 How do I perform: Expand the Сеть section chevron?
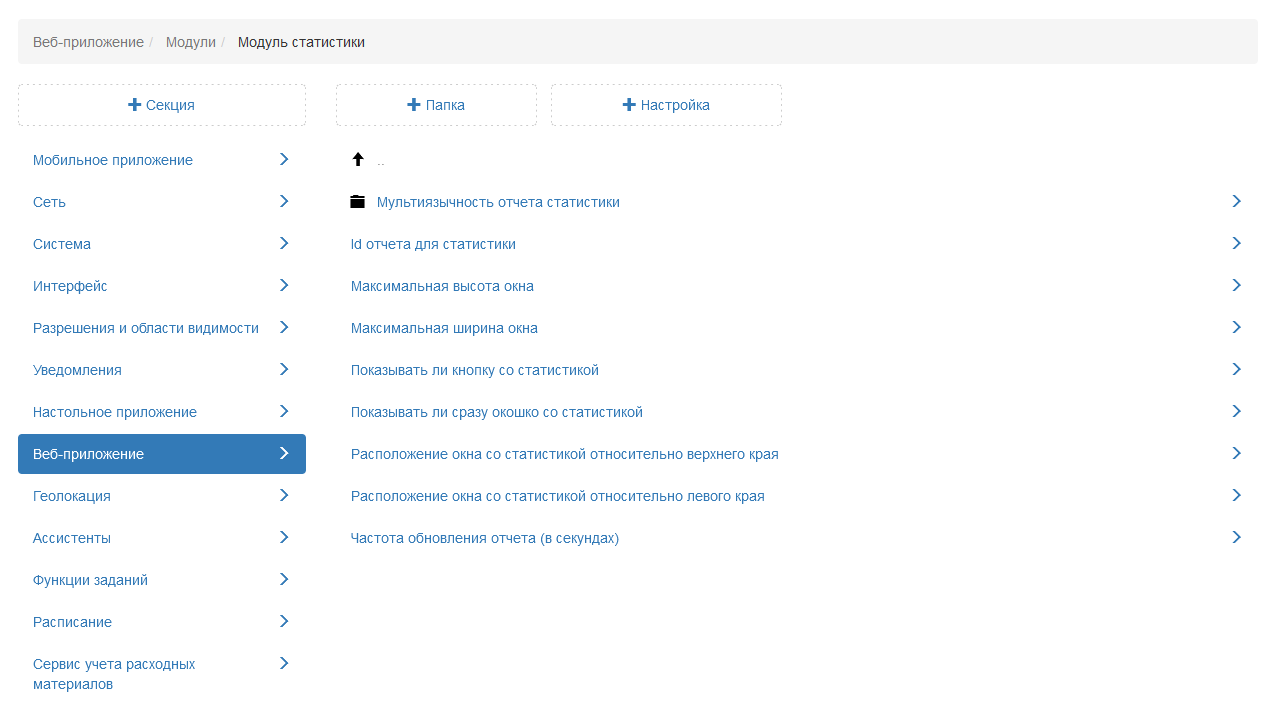(284, 202)
